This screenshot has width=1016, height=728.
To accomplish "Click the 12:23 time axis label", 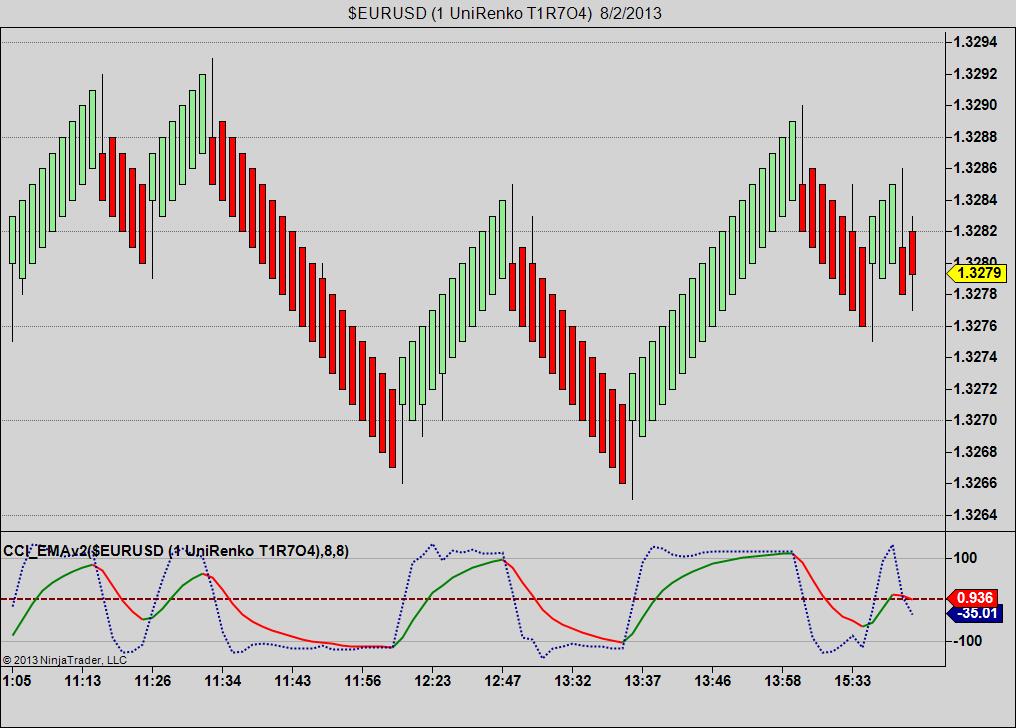I will [x=433, y=681].
